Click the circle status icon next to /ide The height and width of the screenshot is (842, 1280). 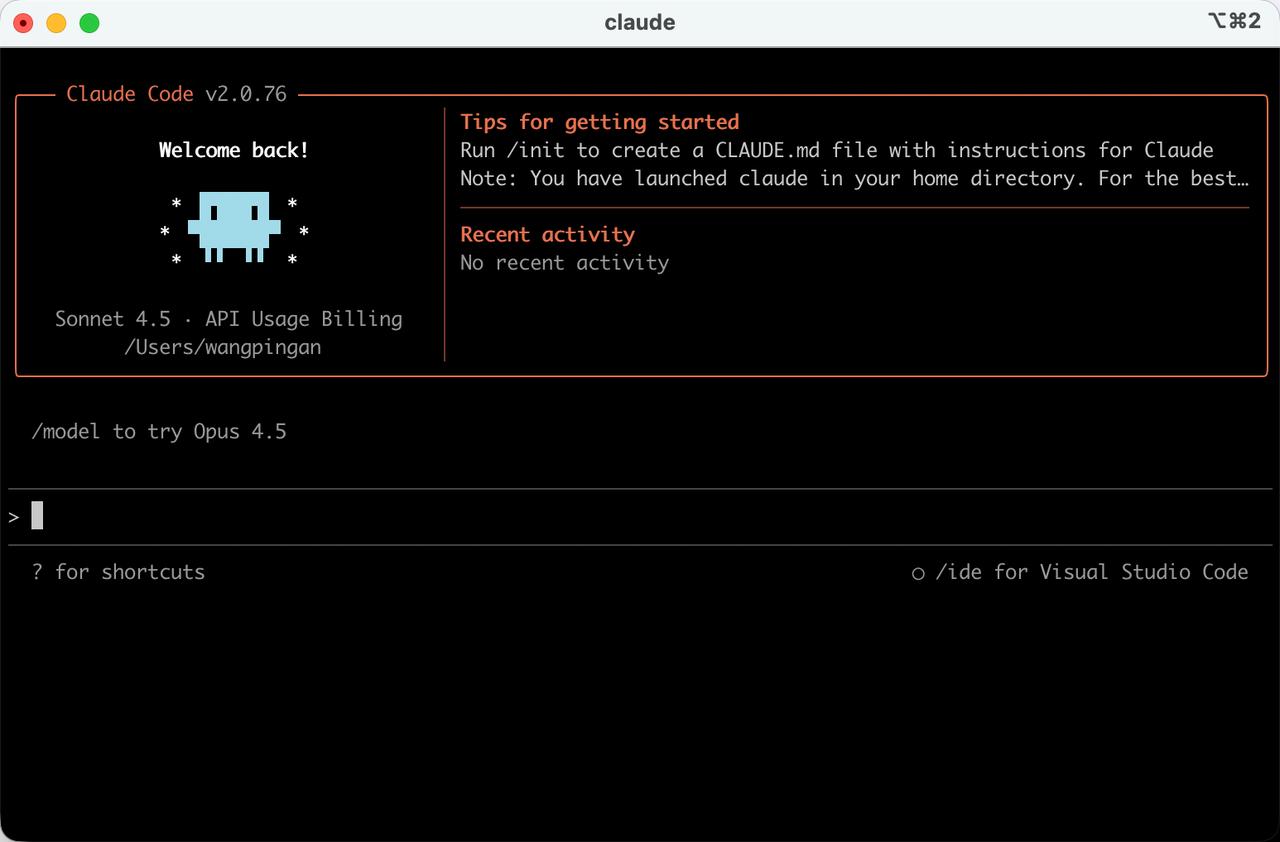[x=917, y=573]
